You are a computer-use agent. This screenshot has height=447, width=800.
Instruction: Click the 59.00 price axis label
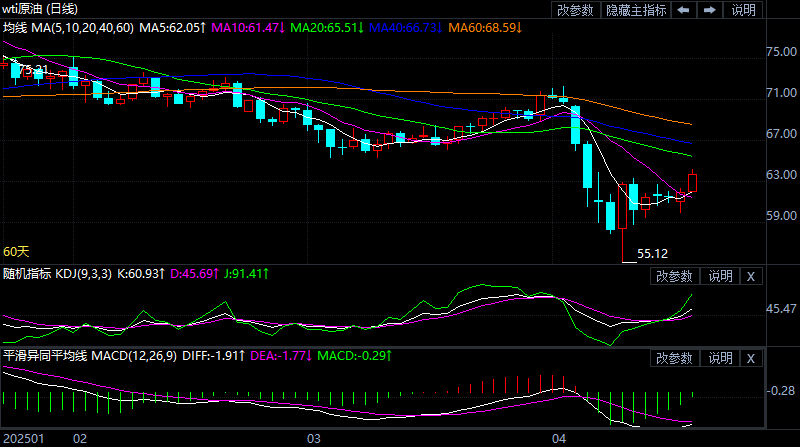(782, 216)
